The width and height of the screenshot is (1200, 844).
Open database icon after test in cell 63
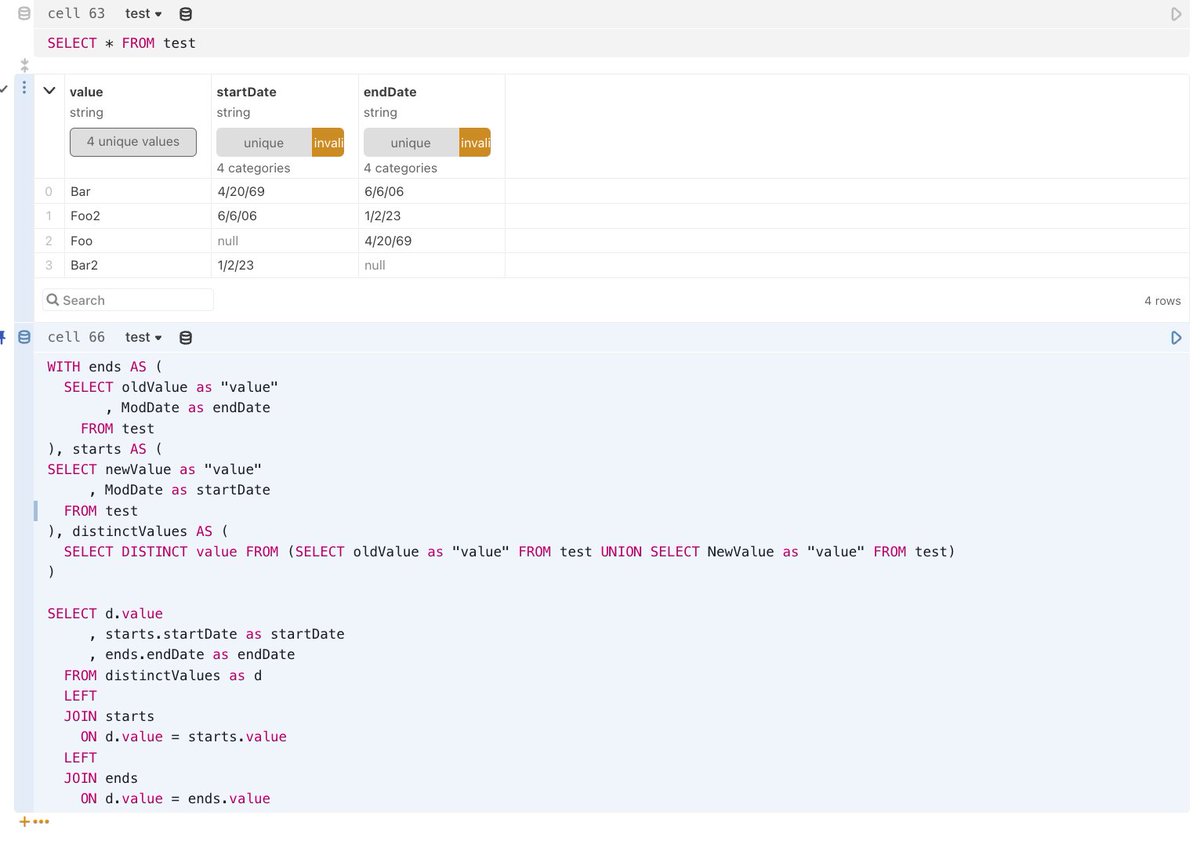coord(185,14)
